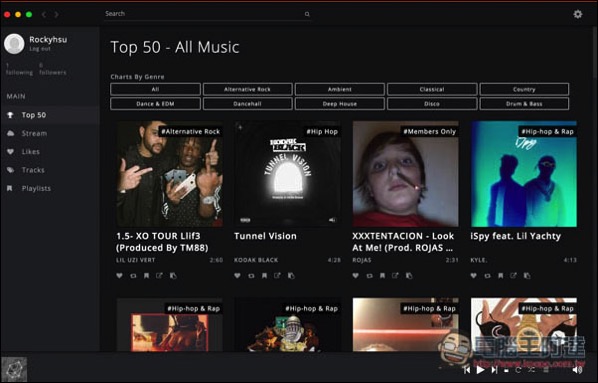Viewport: 598px width, 383px height.
Task: Toggle shuffle in the player bar
Action: 532,370
